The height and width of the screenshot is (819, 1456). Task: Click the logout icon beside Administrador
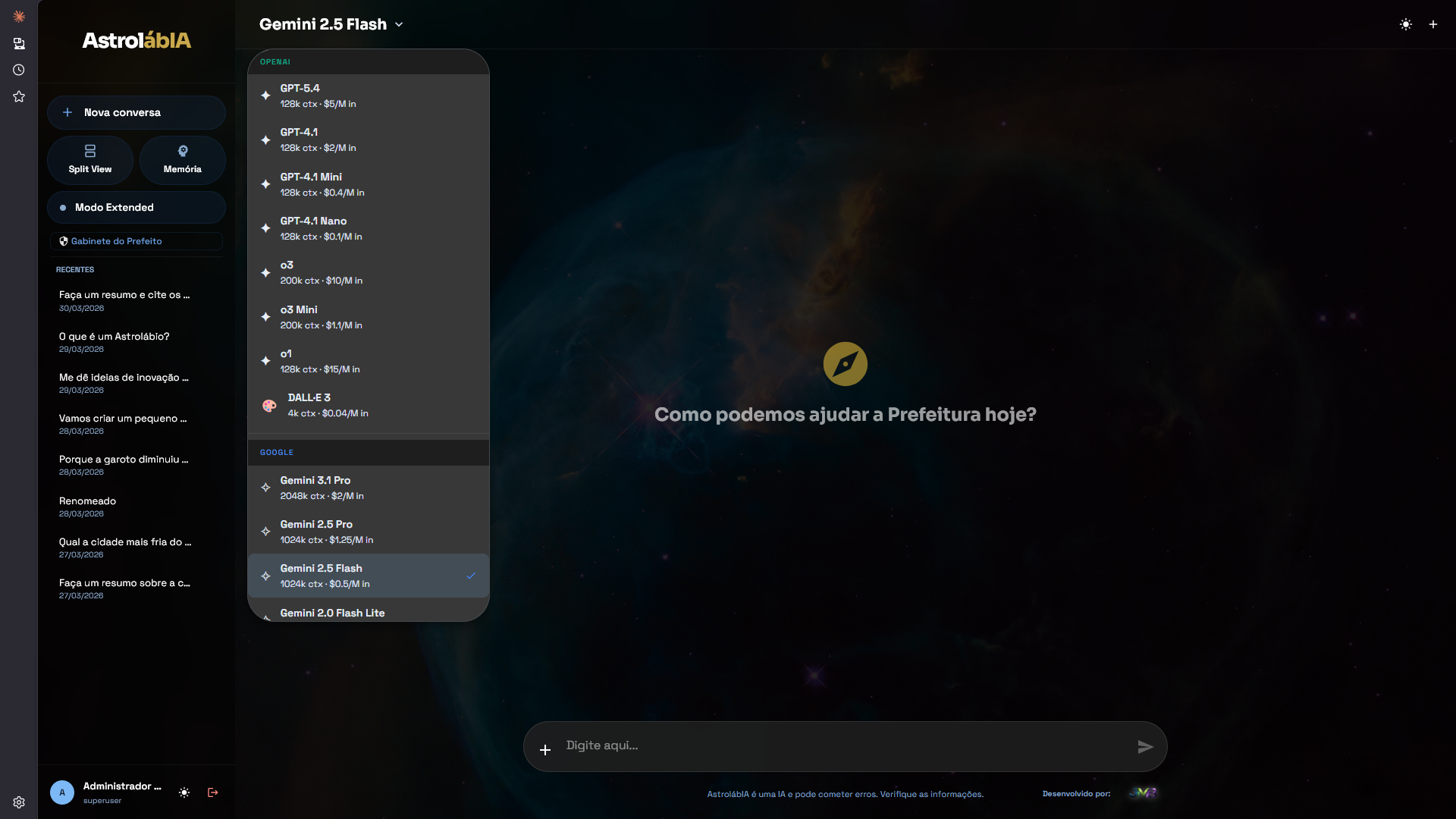point(213,792)
